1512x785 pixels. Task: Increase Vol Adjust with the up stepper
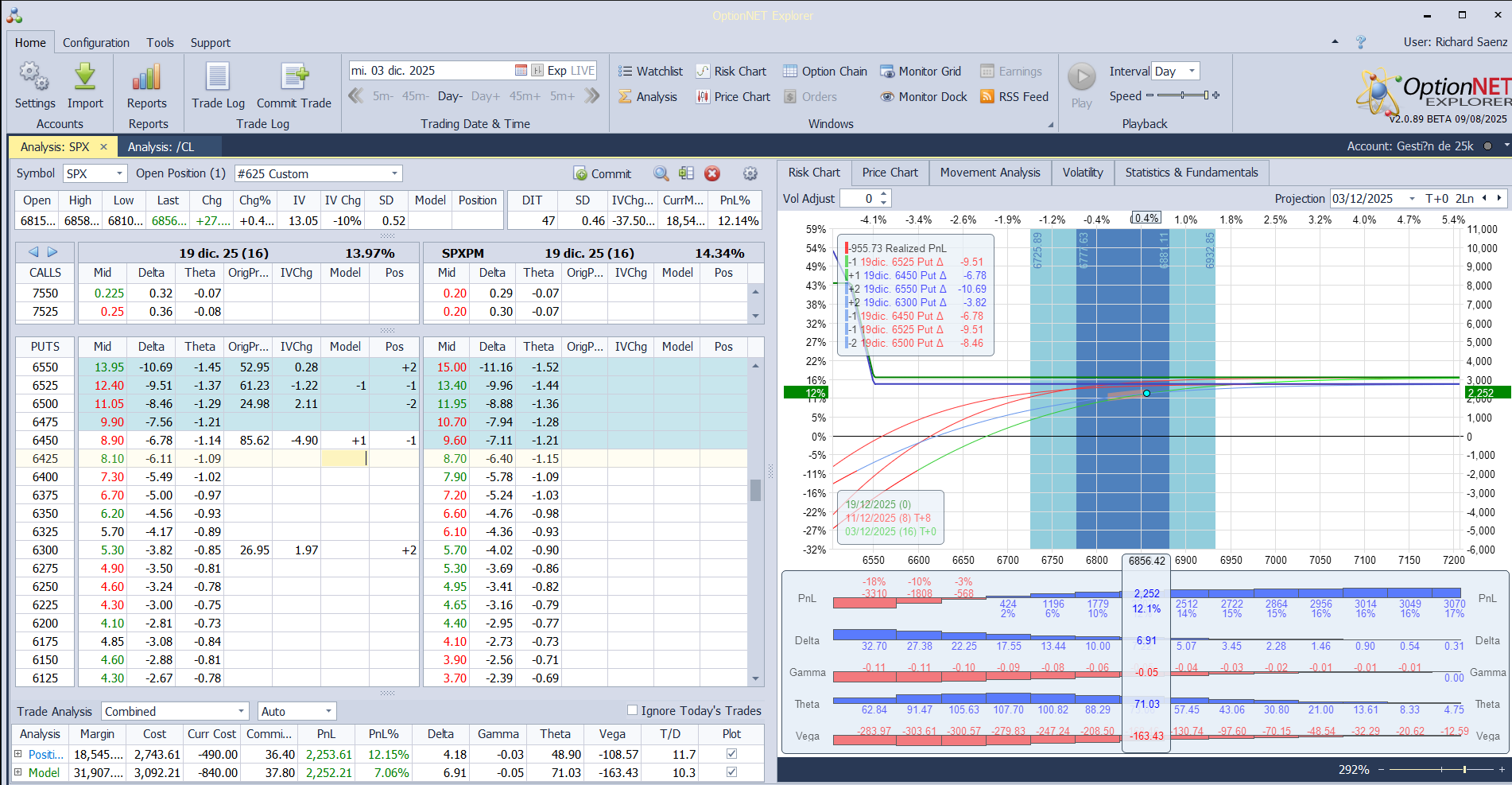coord(884,194)
